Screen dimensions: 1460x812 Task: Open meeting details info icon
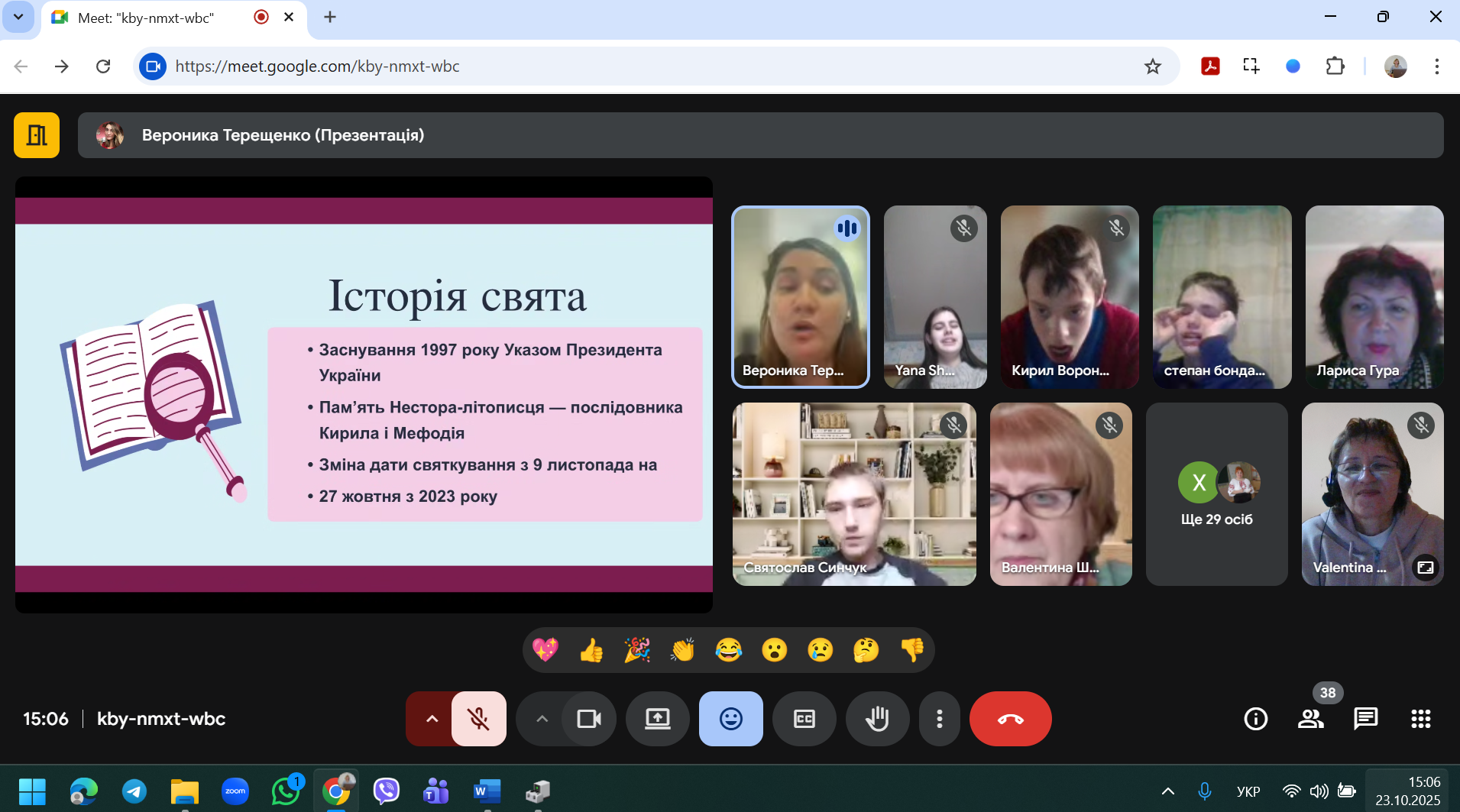coord(1255,719)
